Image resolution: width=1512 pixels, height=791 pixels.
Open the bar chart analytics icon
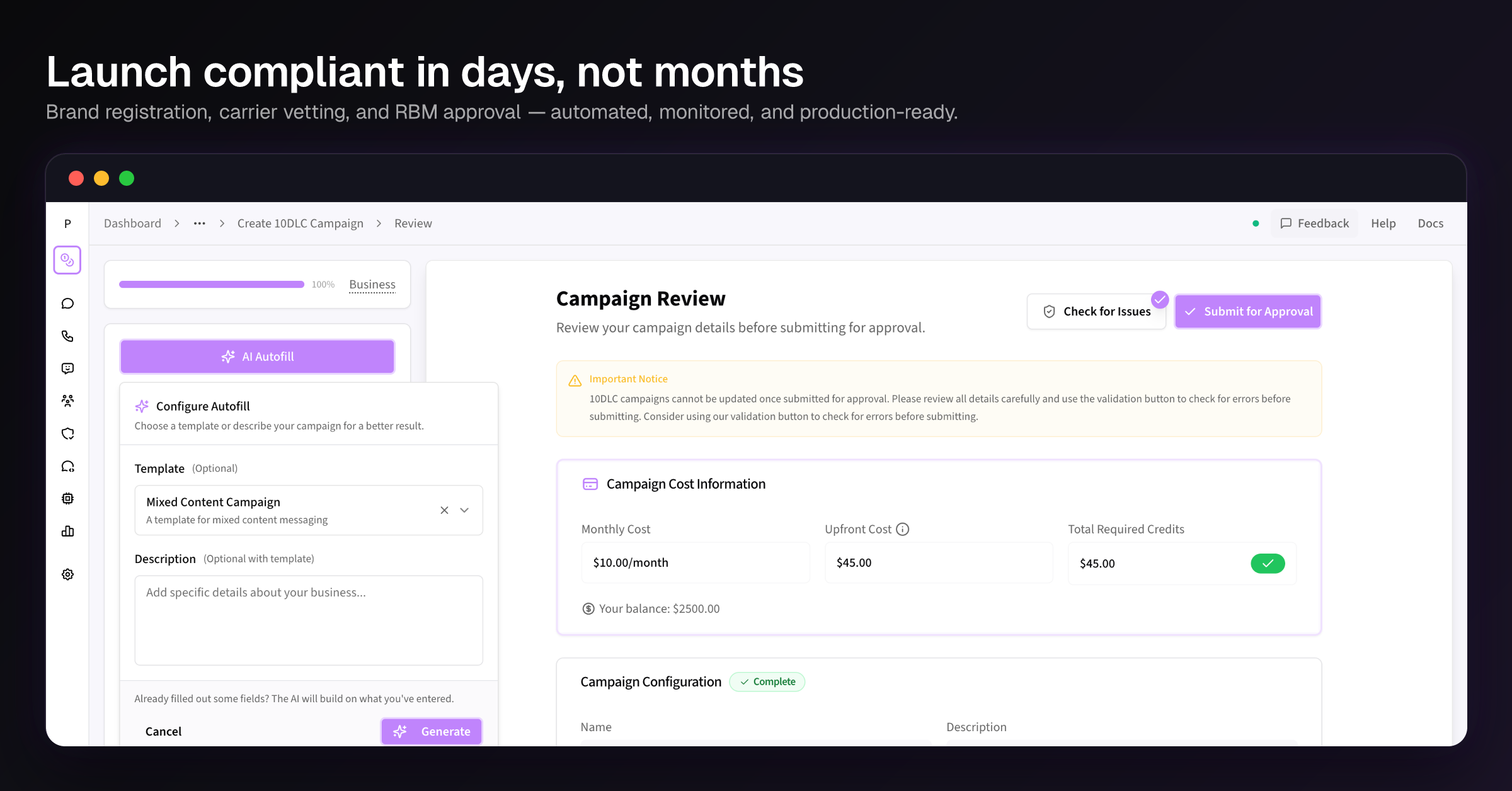click(x=67, y=531)
